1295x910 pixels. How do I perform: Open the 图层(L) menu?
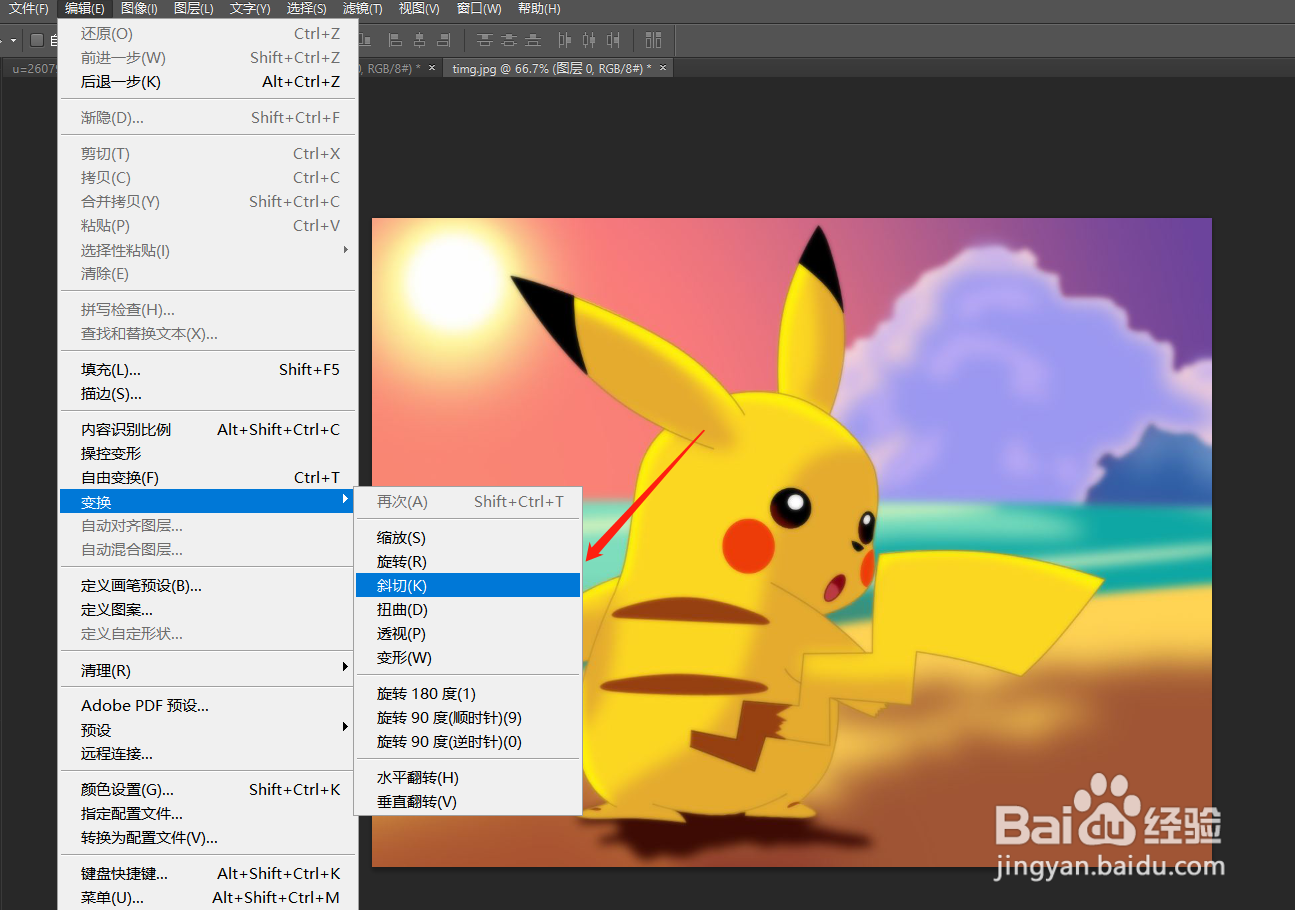tap(193, 9)
